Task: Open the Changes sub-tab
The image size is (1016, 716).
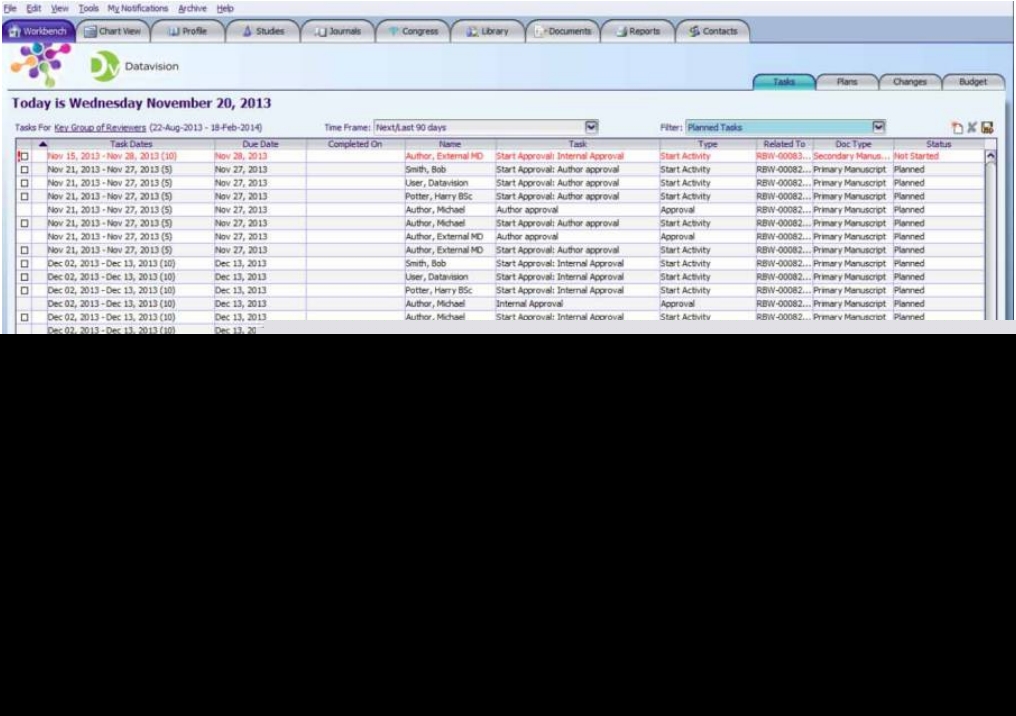Action: click(910, 82)
